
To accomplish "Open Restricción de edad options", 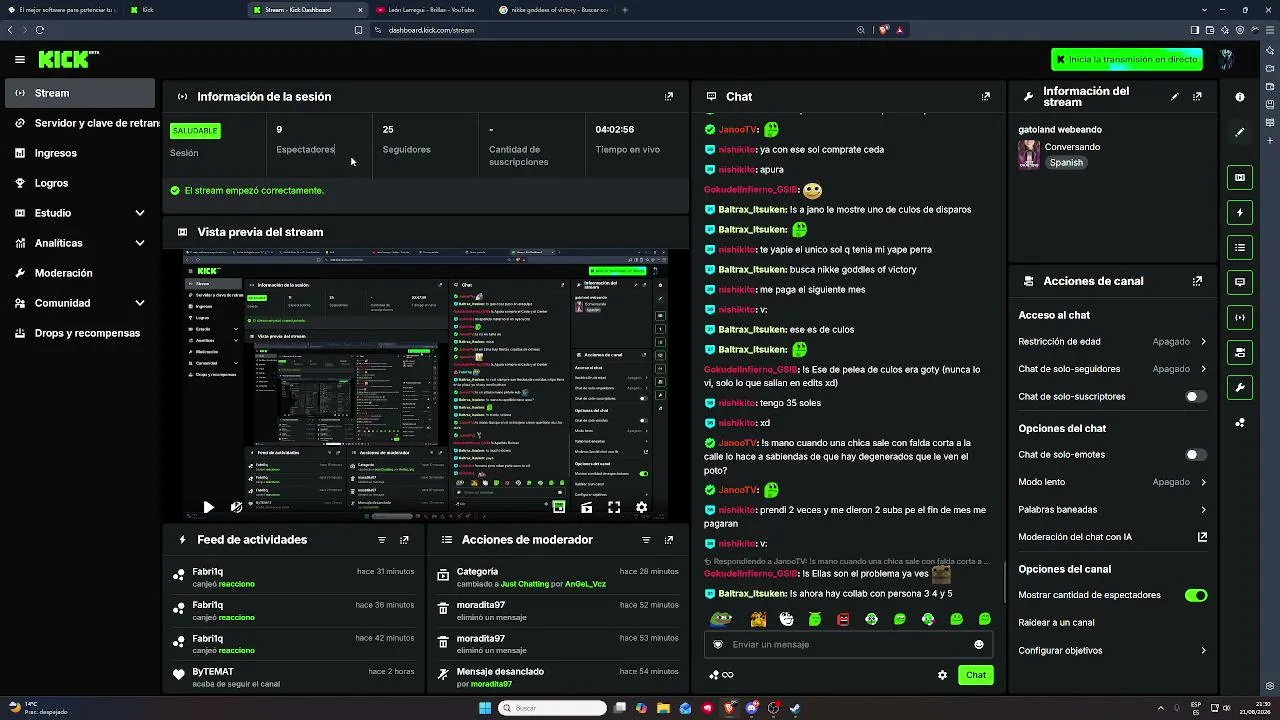I will coord(1113,342).
